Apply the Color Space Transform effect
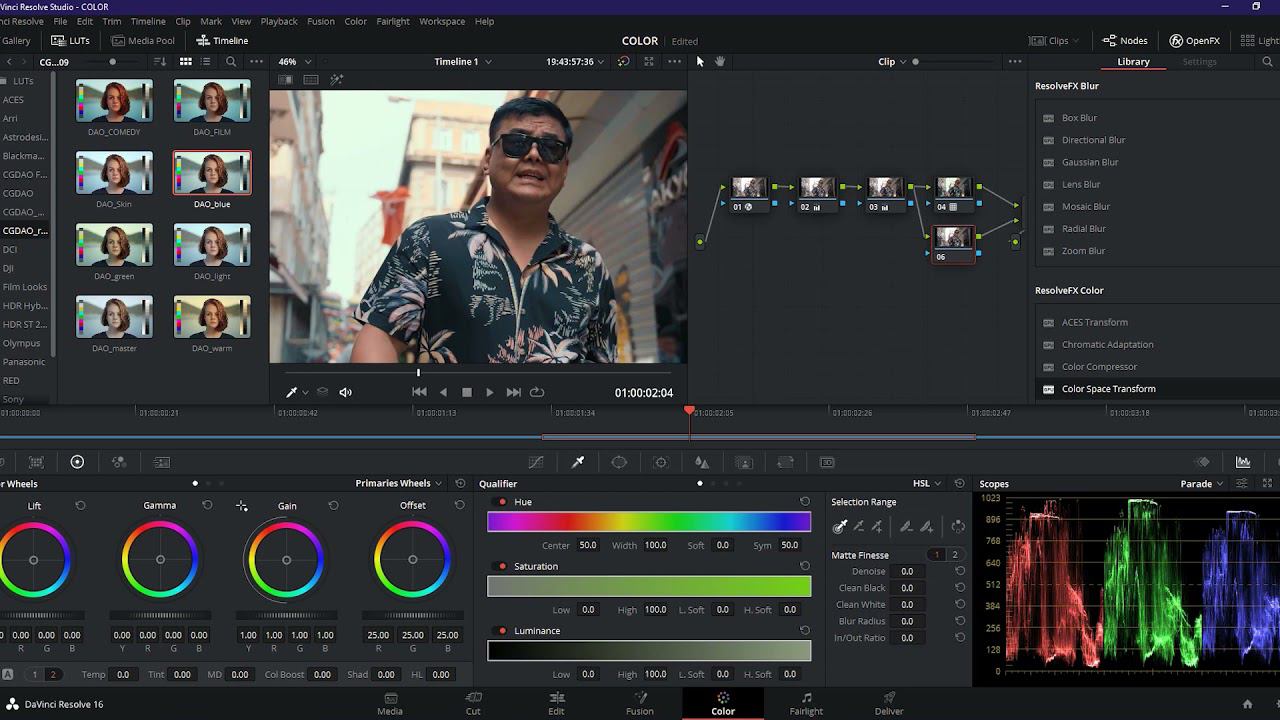Image resolution: width=1280 pixels, height=720 pixels. [x=1108, y=389]
